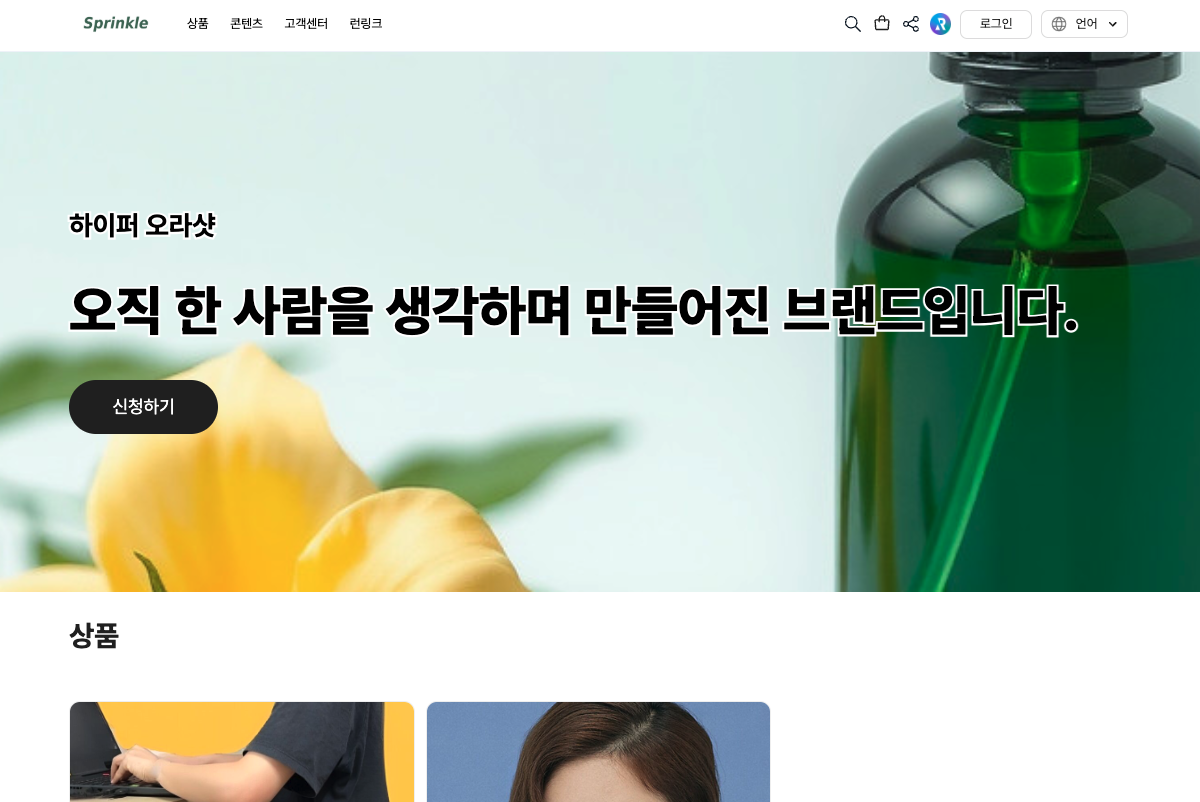Click the globe icon beside 언어
Viewport: 1200px width, 802px height.
click(x=1059, y=24)
